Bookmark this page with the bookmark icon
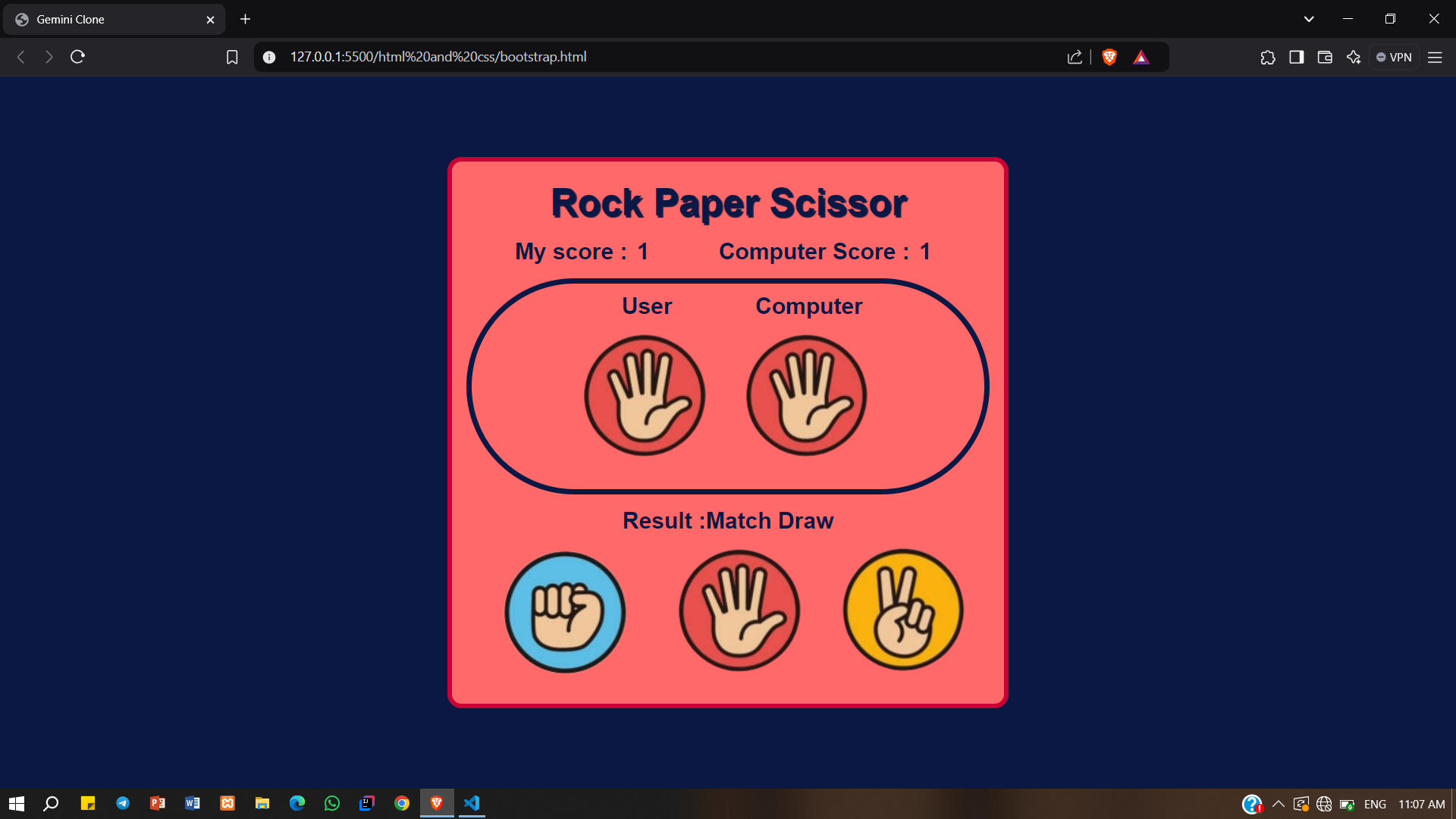Image resolution: width=1456 pixels, height=819 pixels. tap(232, 57)
